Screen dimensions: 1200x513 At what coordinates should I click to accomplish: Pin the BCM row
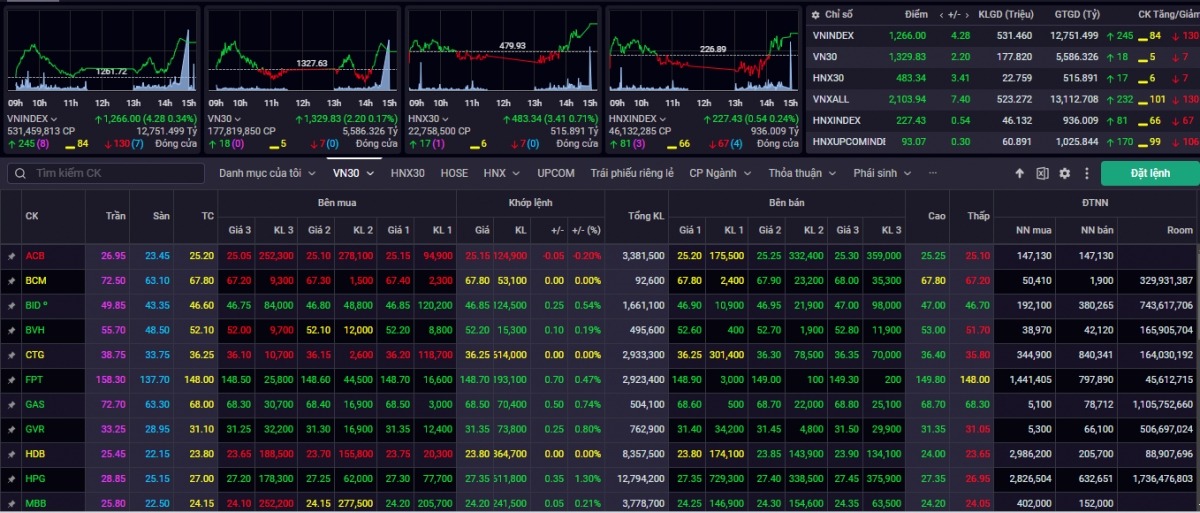(11, 281)
